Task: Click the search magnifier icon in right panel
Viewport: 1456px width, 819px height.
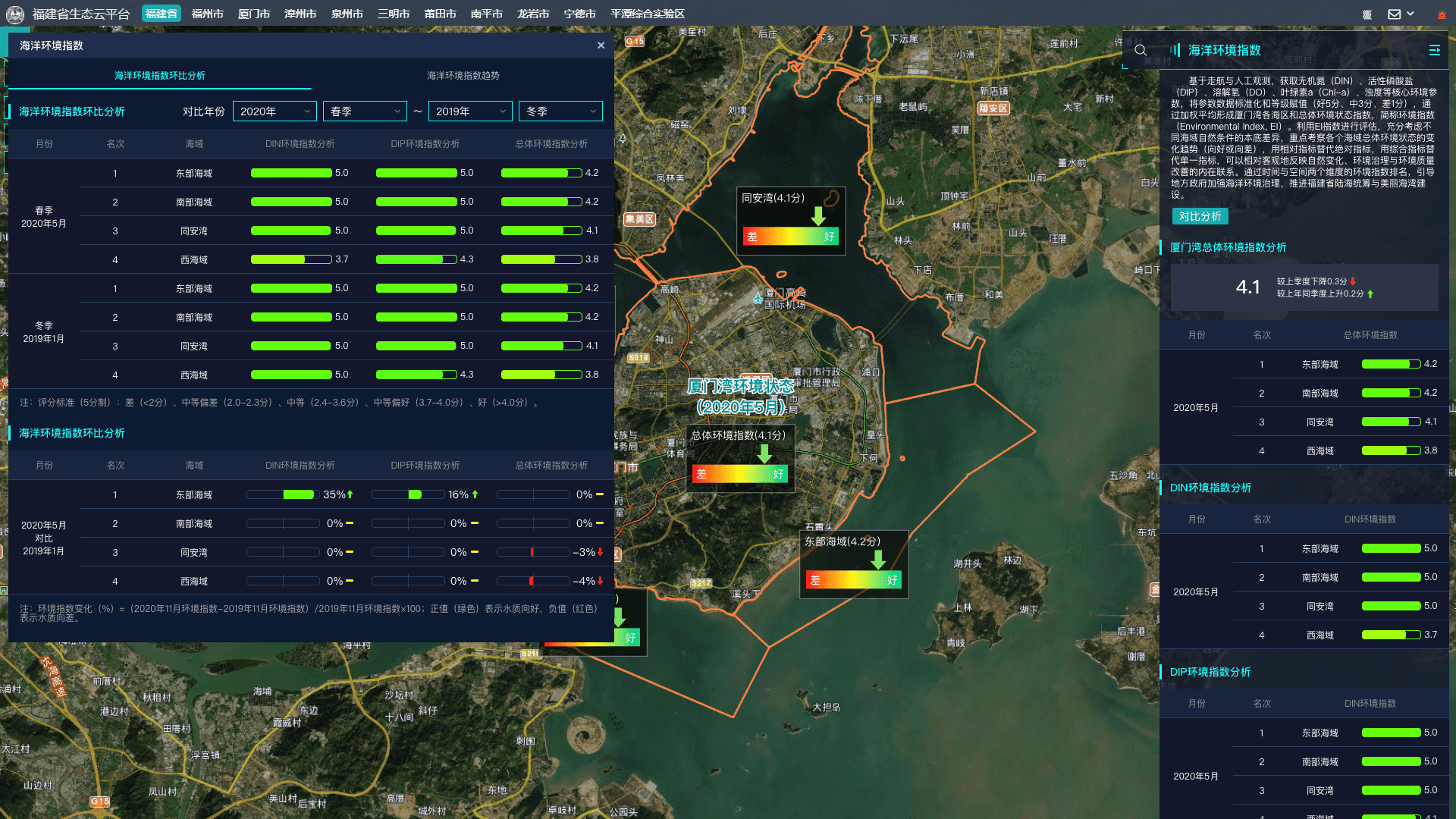Action: click(x=1140, y=51)
